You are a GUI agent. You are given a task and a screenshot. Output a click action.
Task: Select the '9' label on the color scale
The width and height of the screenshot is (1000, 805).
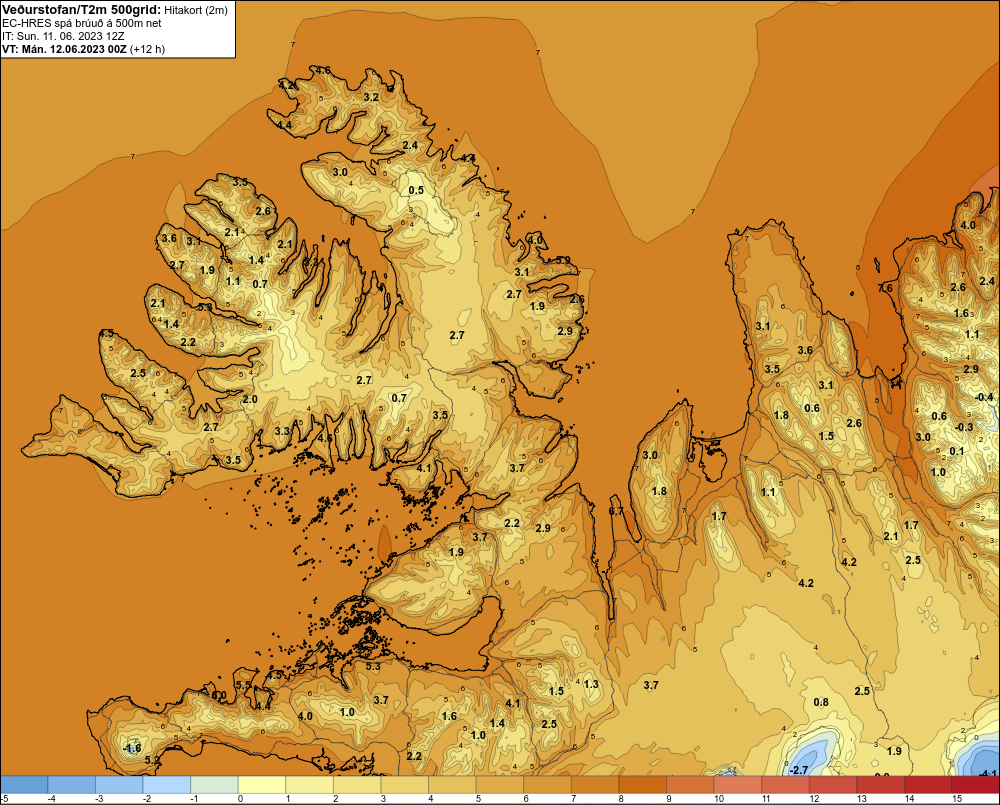click(669, 799)
